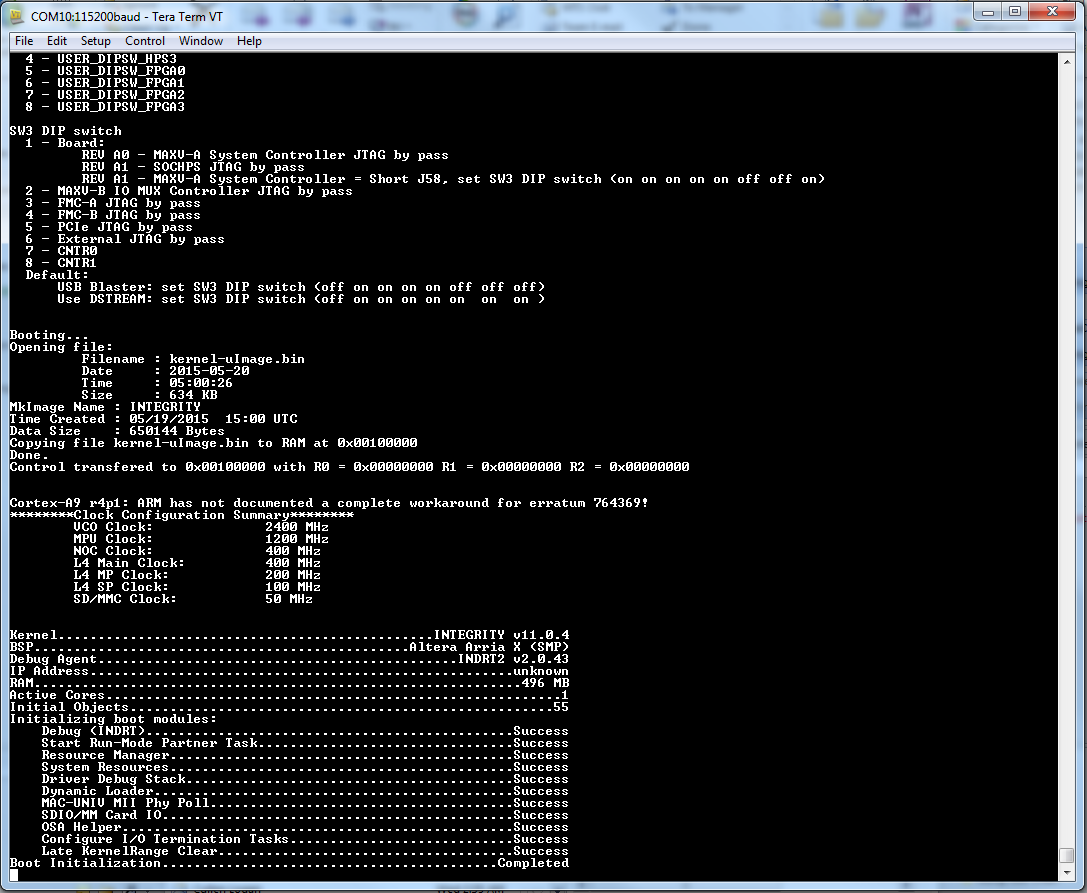Click the 'MAXV-B IO MUX Controller' line

[x=189, y=191]
